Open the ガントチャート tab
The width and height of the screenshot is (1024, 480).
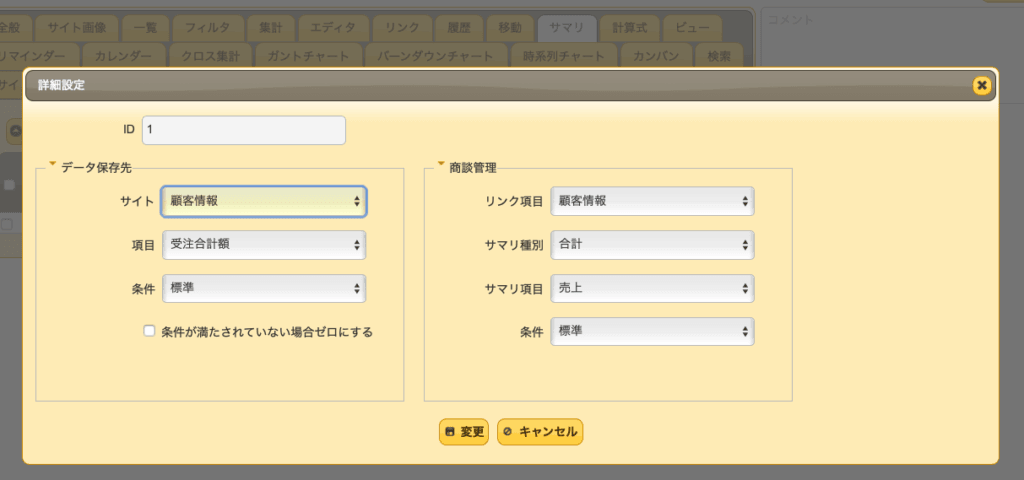point(308,56)
